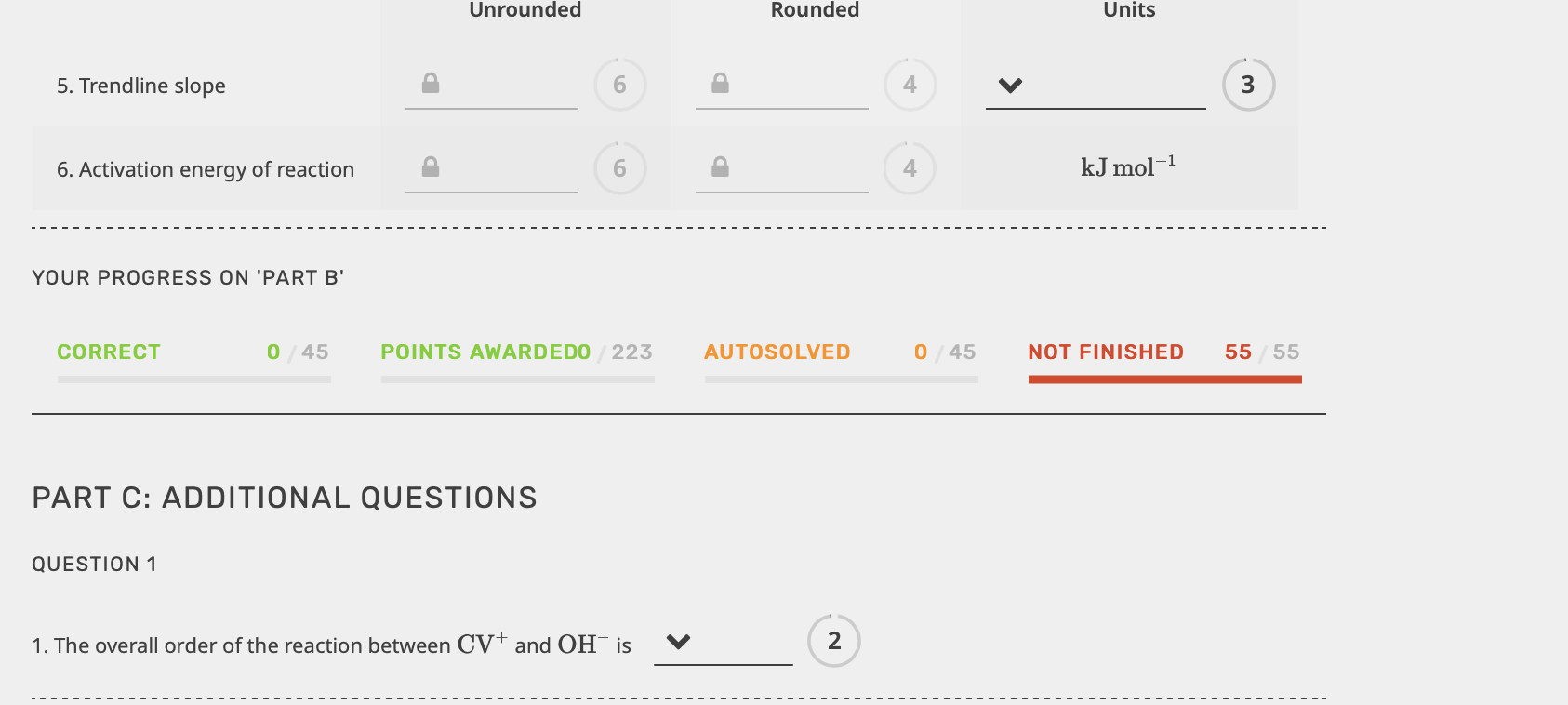Viewport: 1568px width, 705px height.
Task: Click the NOT FINISHED progress bar
Action: pyautogui.click(x=1164, y=379)
